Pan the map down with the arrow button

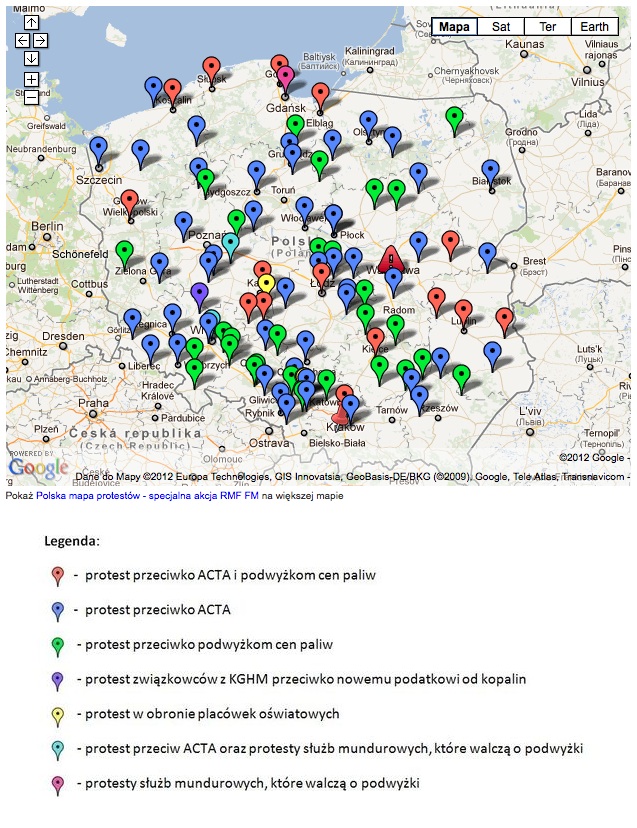31,58
